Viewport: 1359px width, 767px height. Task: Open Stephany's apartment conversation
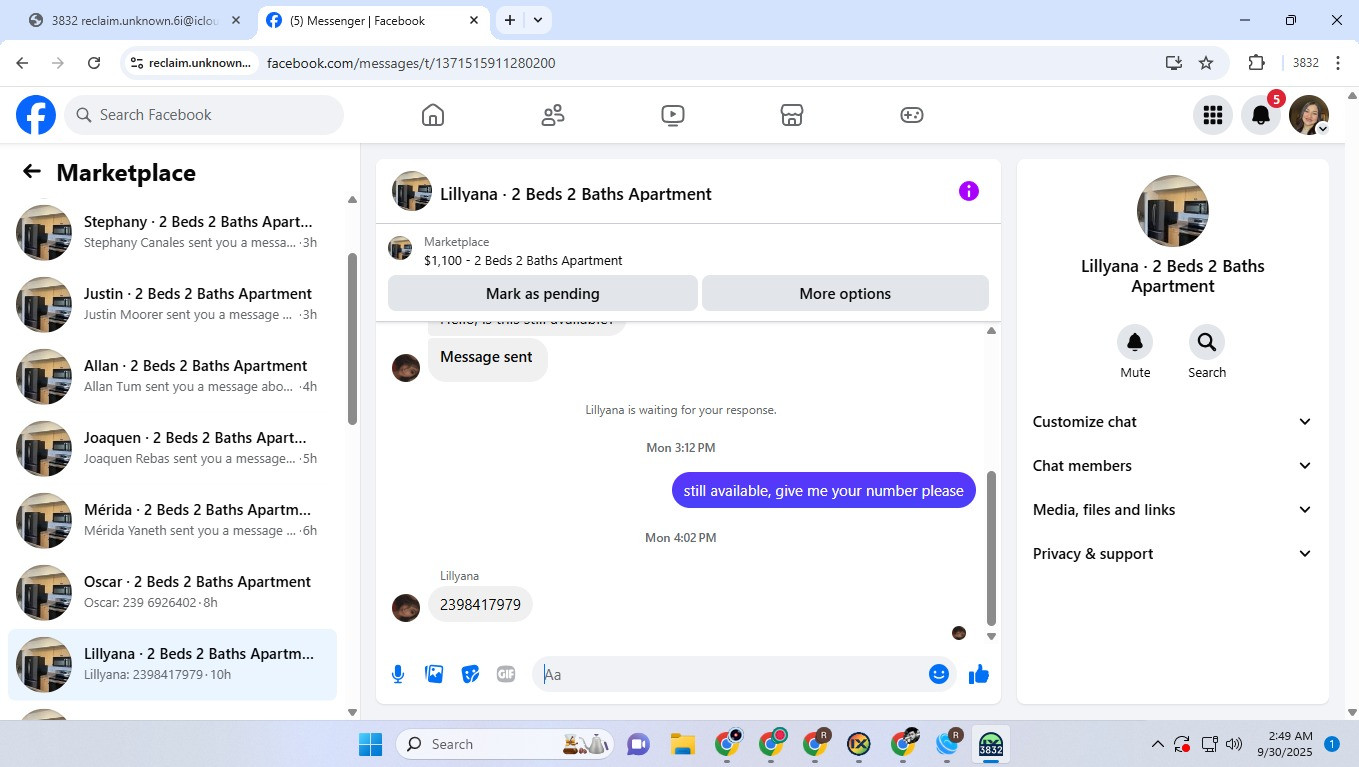pyautogui.click(x=172, y=233)
